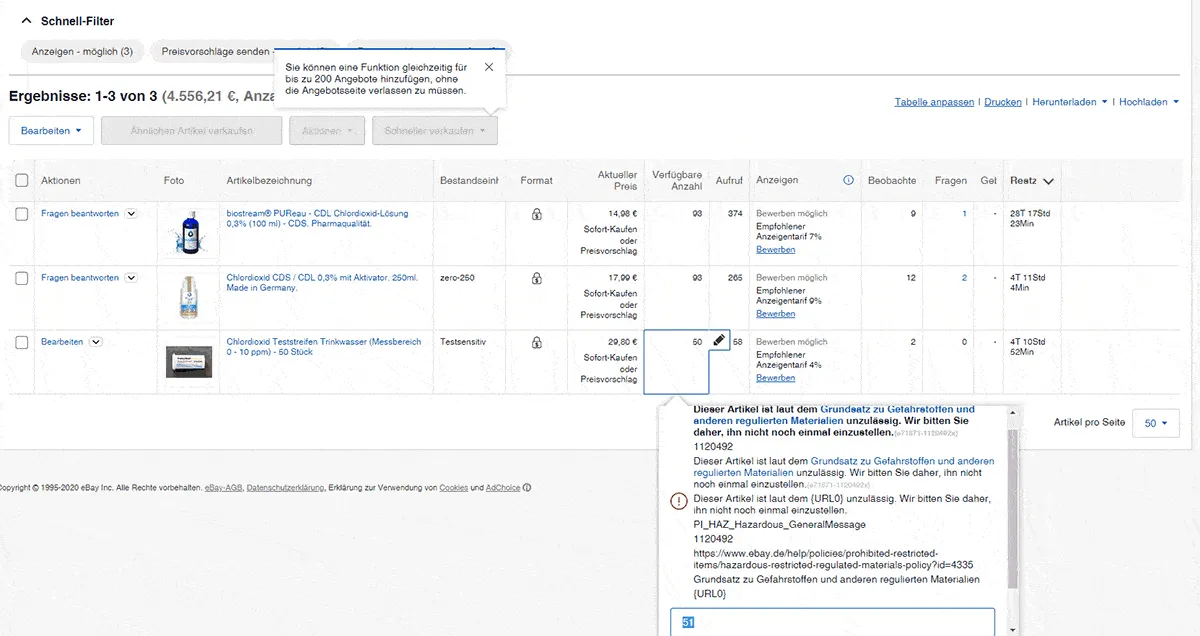
Task: Open the biostream blue bottle thumbnail
Action: pyautogui.click(x=187, y=232)
